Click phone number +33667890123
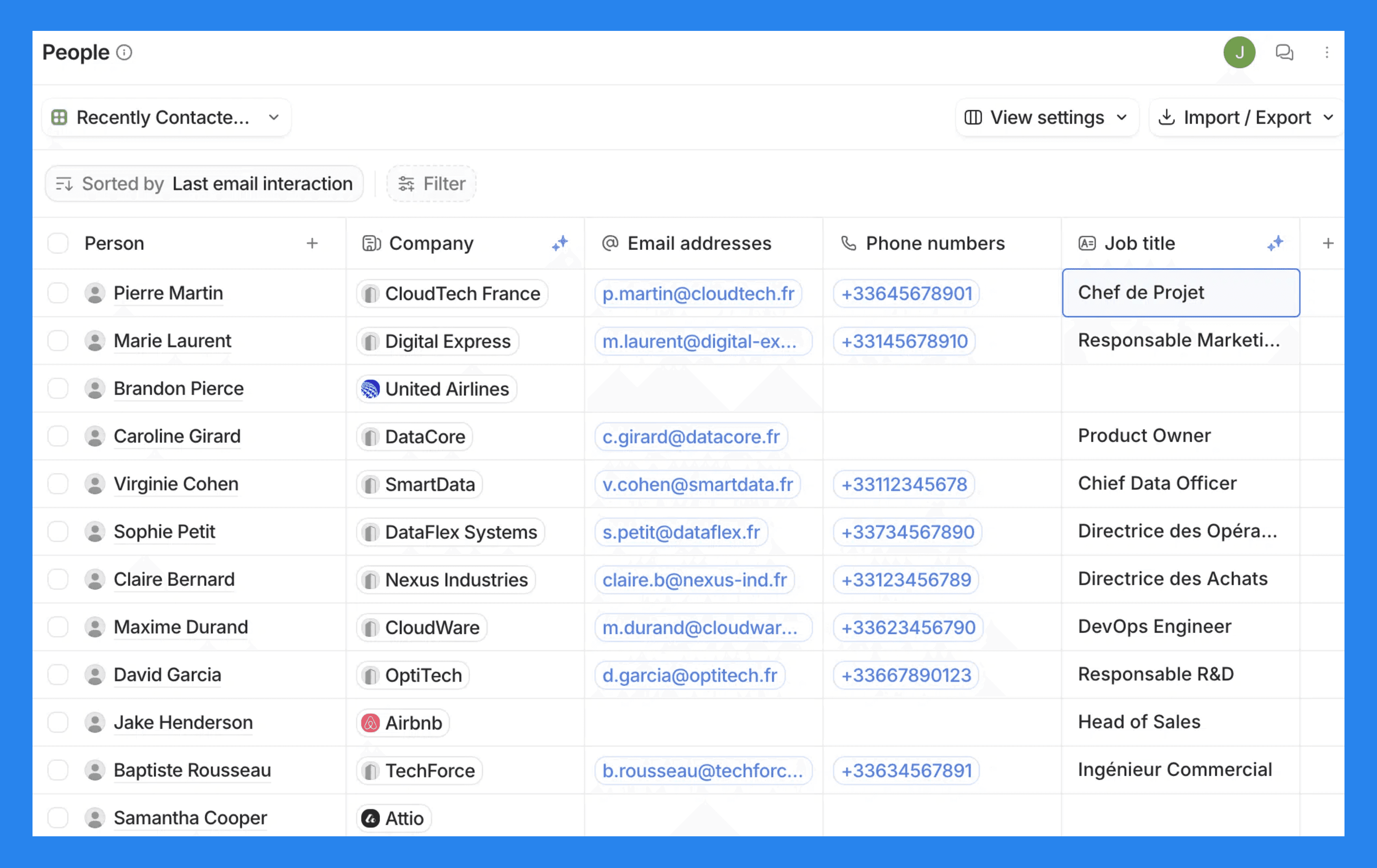Image resolution: width=1377 pixels, height=868 pixels. pyautogui.click(x=906, y=676)
